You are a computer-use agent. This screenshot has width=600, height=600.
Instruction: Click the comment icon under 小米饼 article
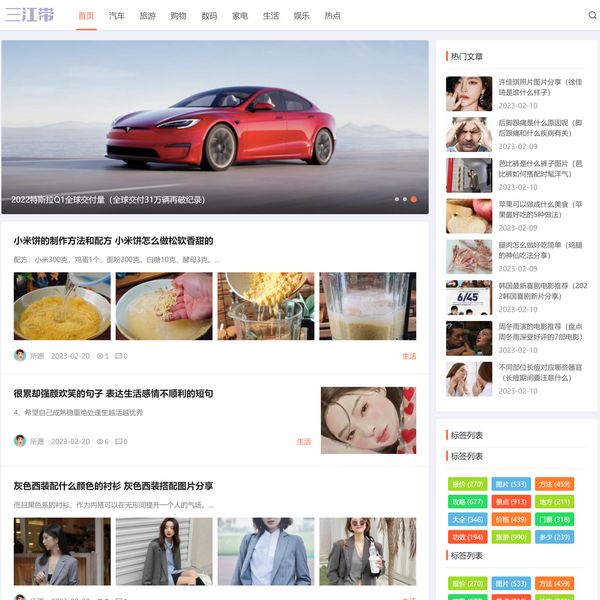118,356
